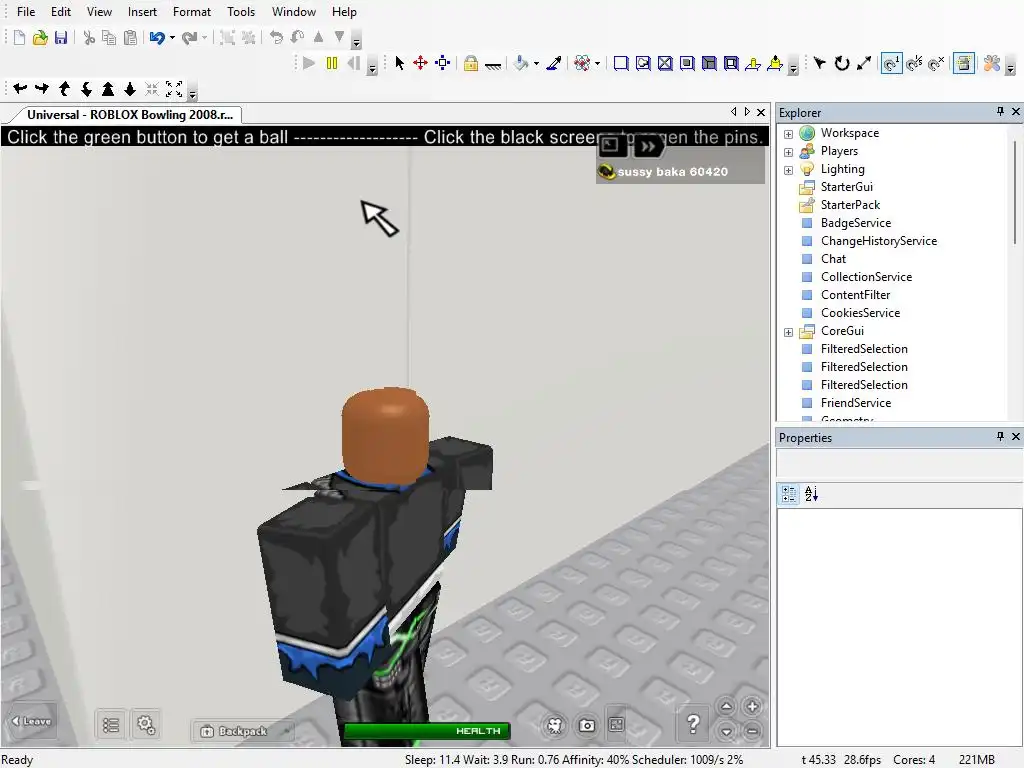
Task: Open the View menu
Action: (99, 12)
